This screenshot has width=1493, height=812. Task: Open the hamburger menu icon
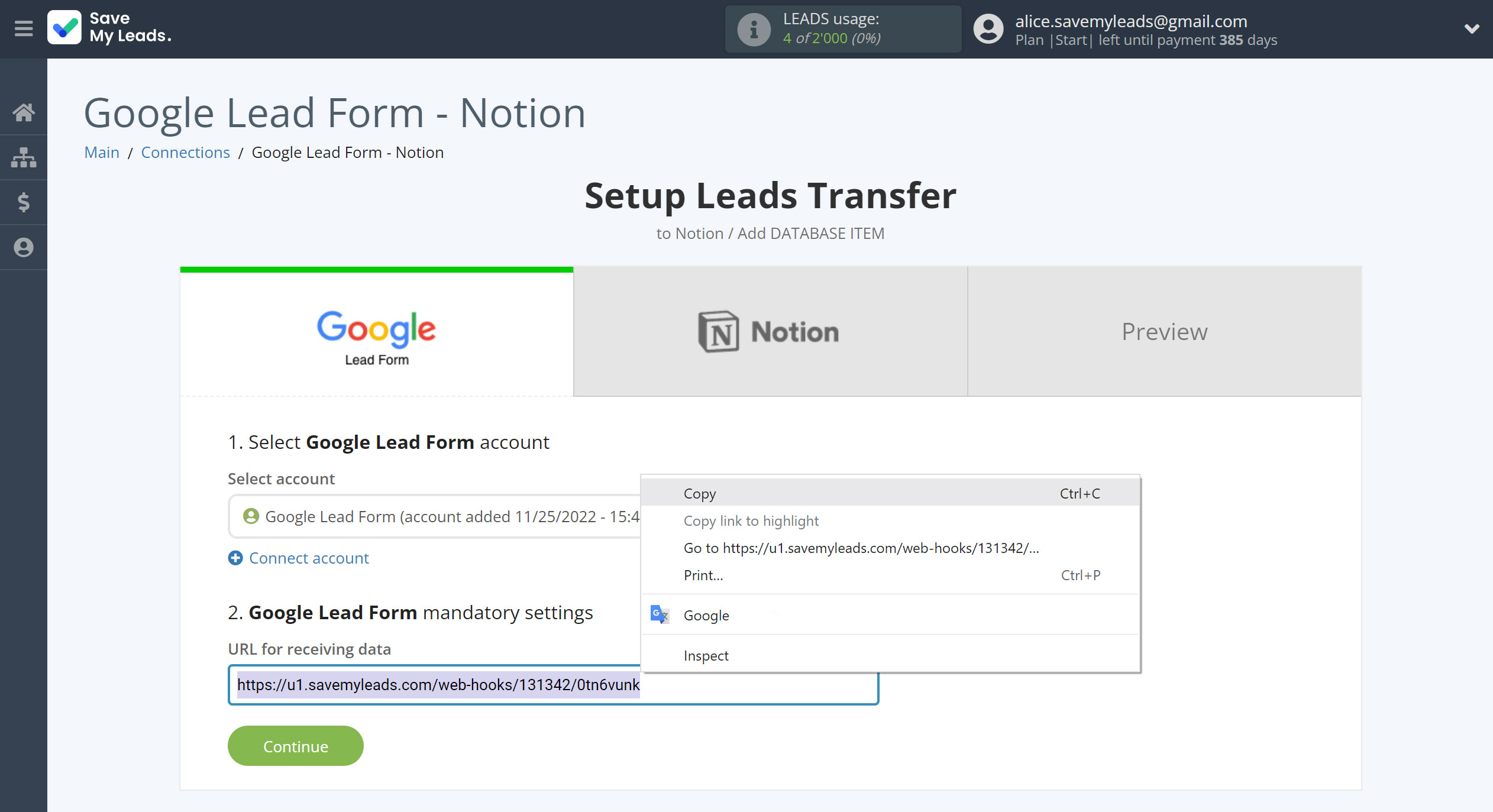pyautogui.click(x=24, y=28)
